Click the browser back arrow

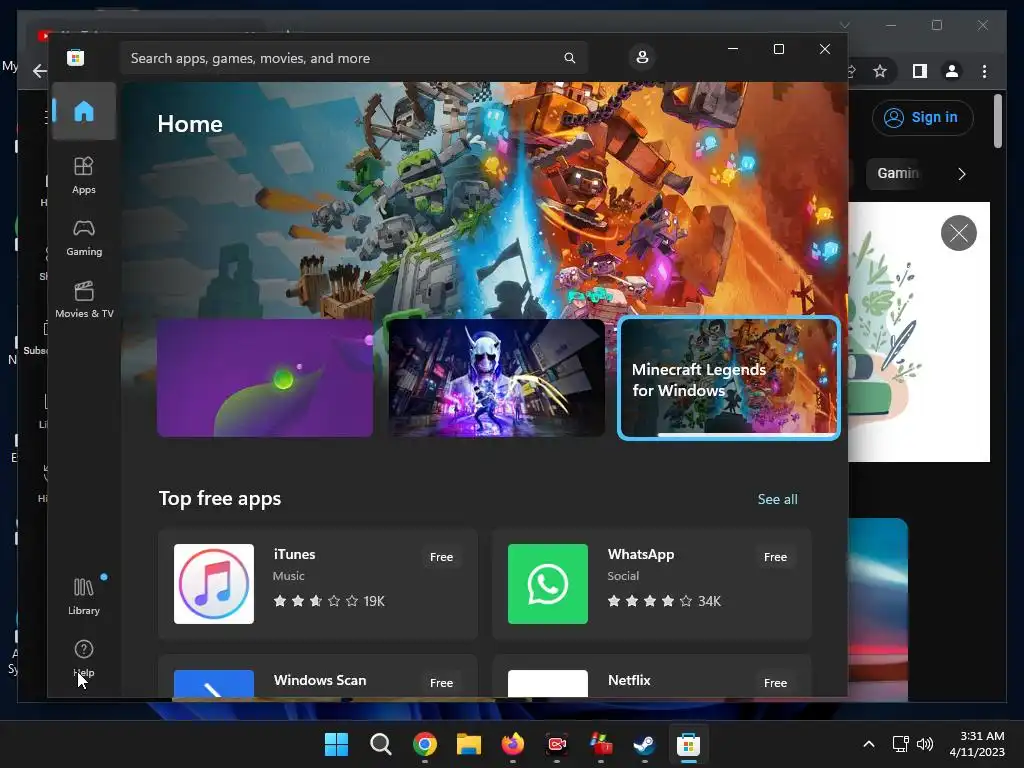point(39,71)
